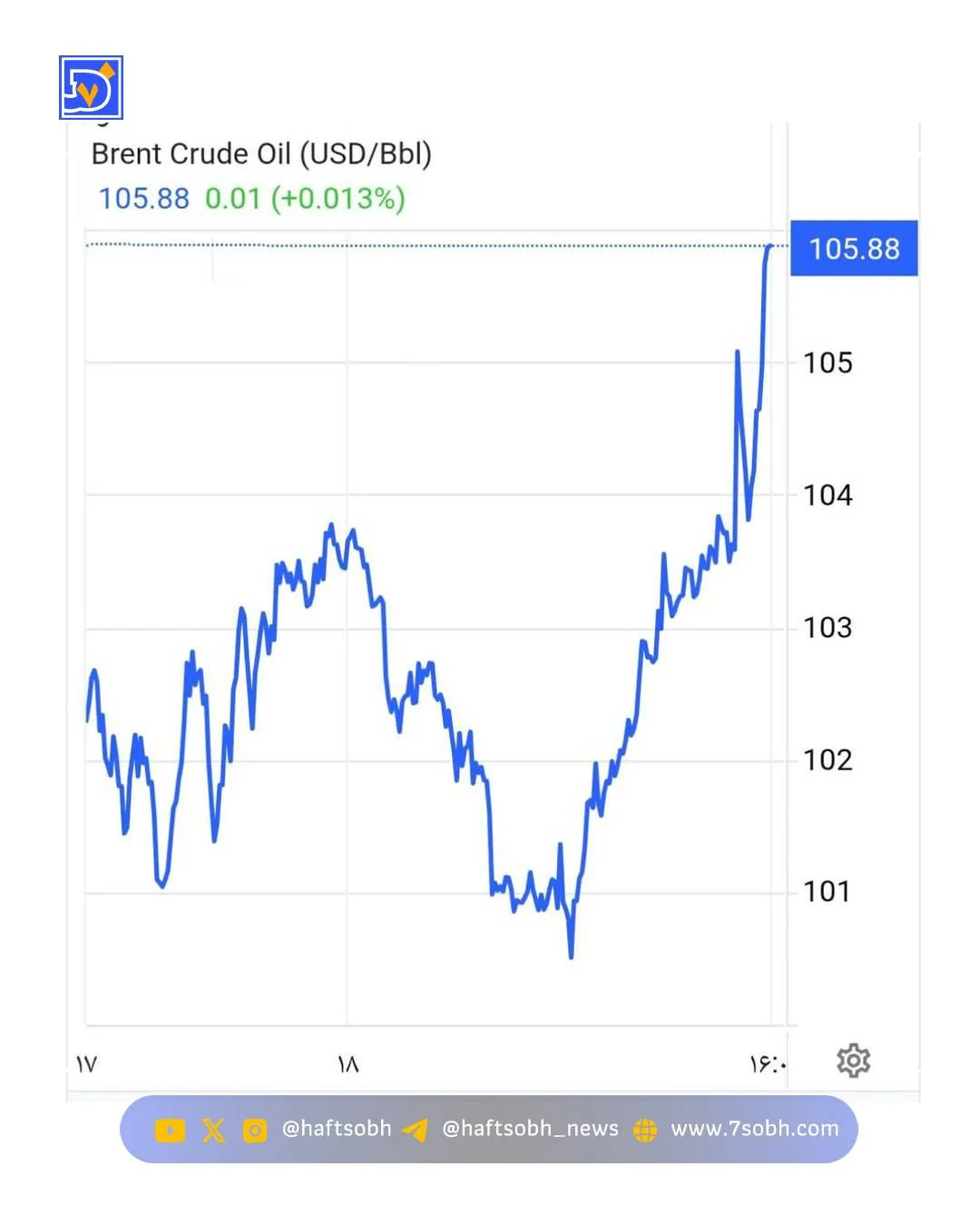
Task: Open the @haftsobh_news Telegram handle
Action: click(530, 1129)
